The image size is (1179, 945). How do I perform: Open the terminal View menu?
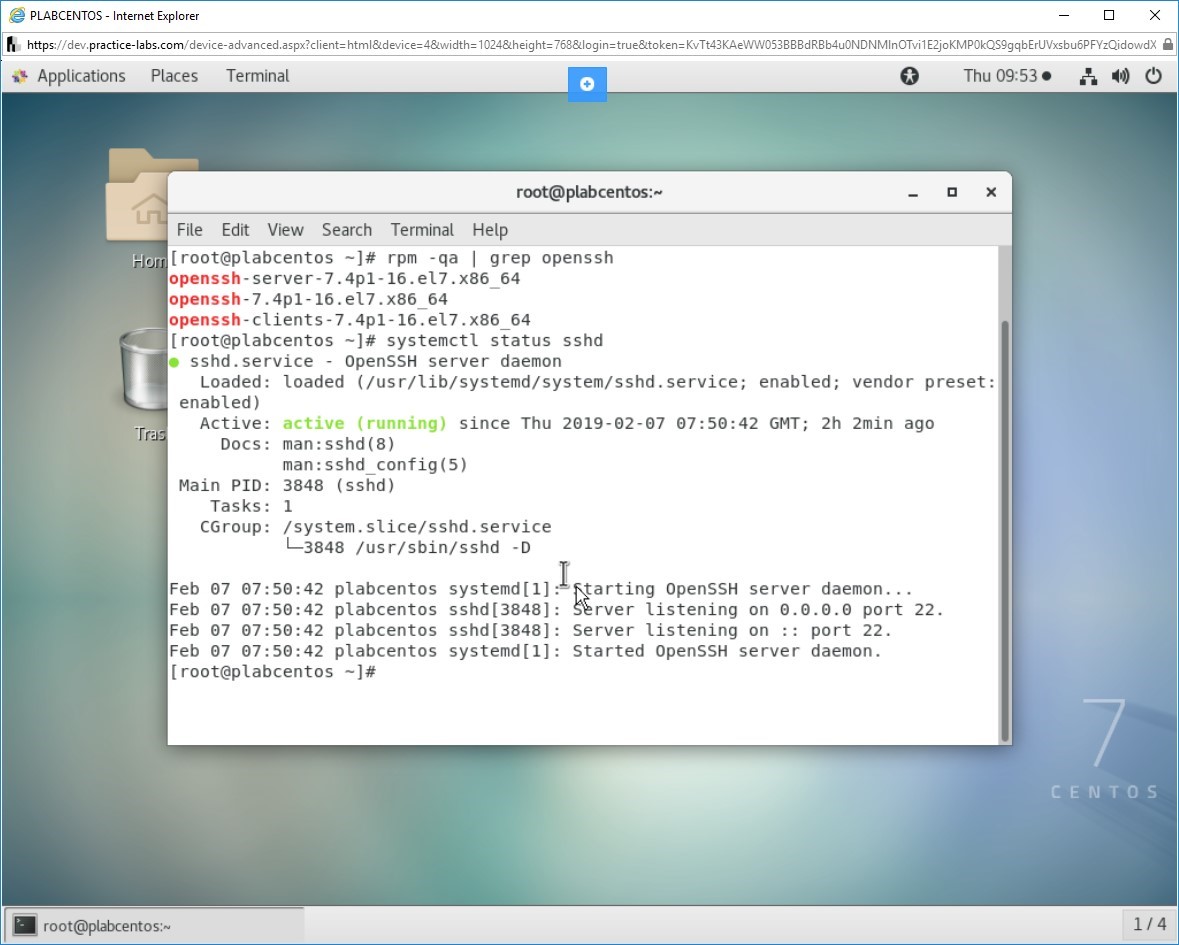coord(285,230)
